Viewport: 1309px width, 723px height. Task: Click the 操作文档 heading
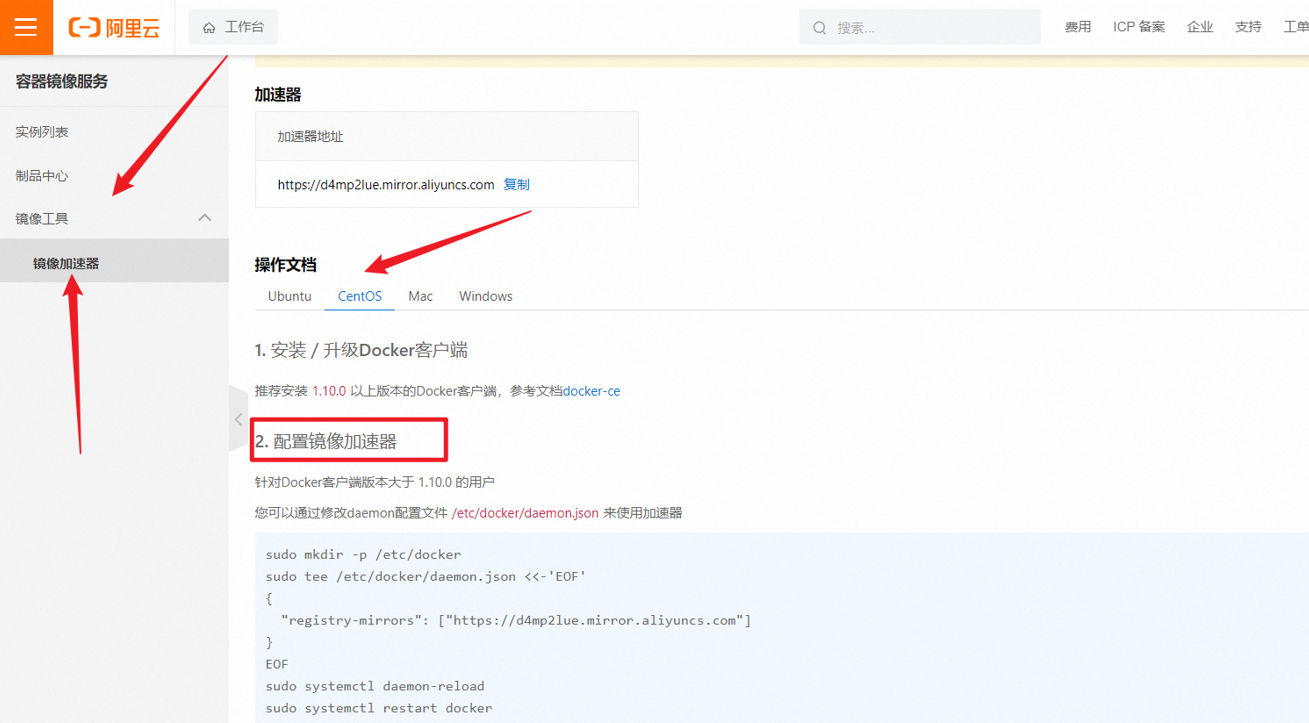click(x=286, y=265)
